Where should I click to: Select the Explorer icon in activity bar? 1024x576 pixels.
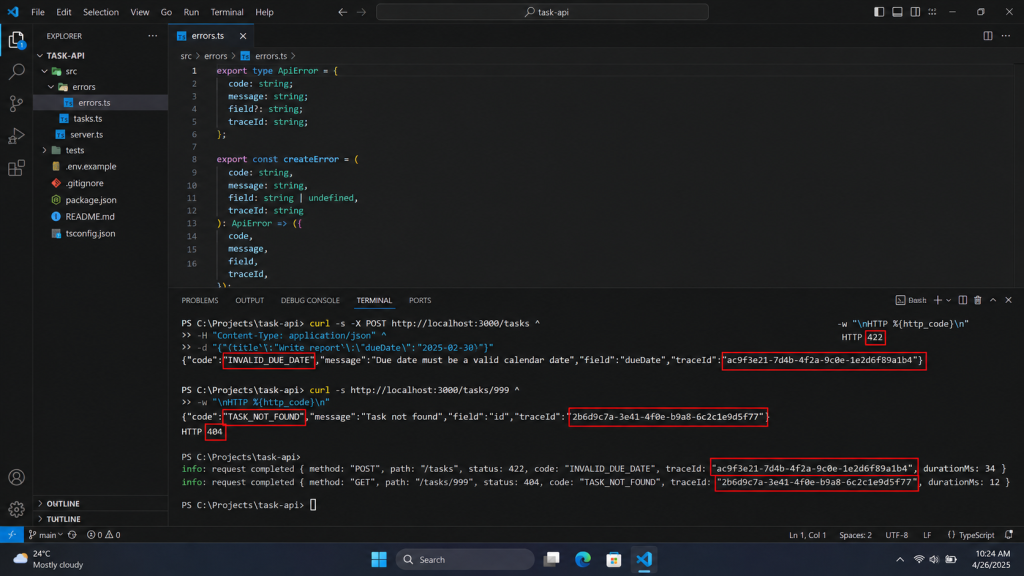16,40
